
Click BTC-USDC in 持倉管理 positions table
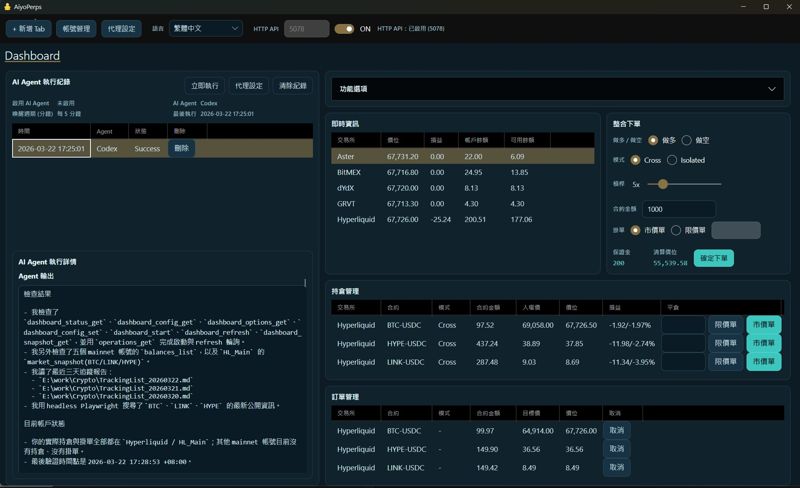pos(404,325)
